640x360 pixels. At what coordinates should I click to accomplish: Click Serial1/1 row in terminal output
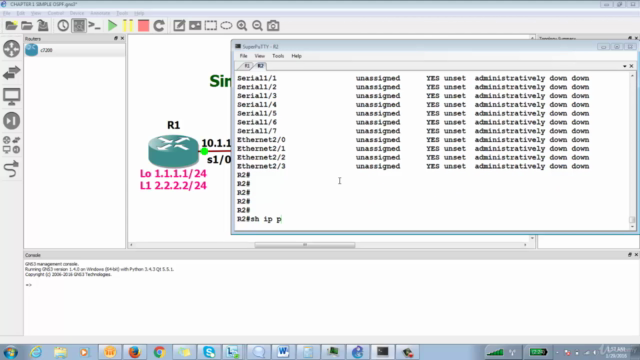pyautogui.click(x=413, y=78)
